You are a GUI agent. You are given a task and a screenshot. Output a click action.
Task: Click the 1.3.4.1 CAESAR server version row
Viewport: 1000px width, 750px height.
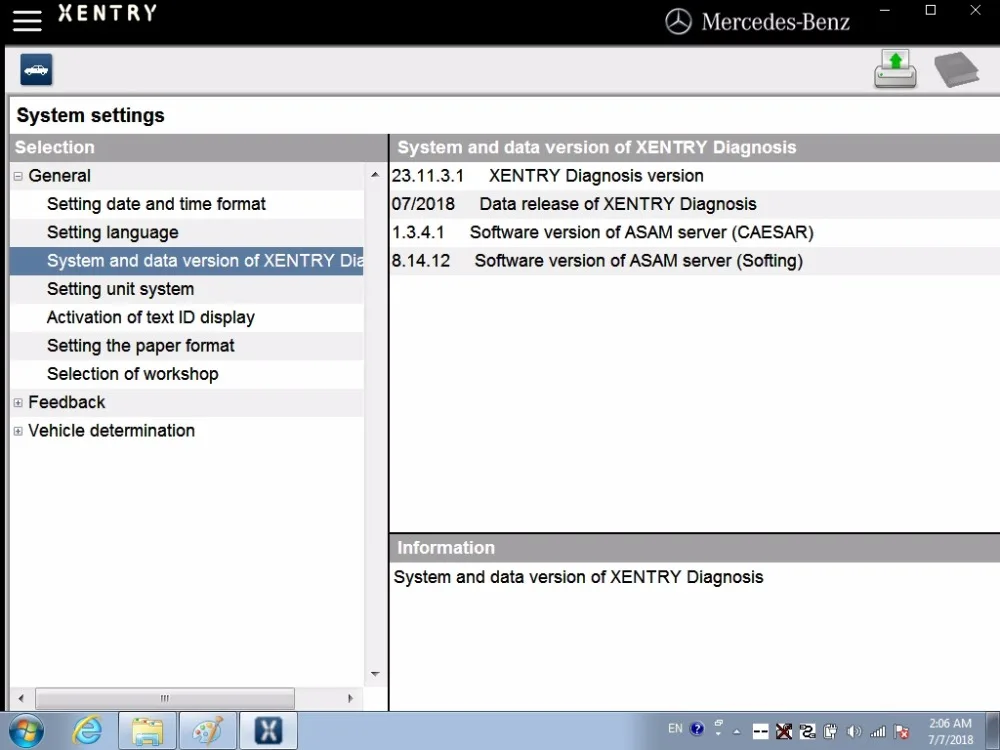(695, 233)
